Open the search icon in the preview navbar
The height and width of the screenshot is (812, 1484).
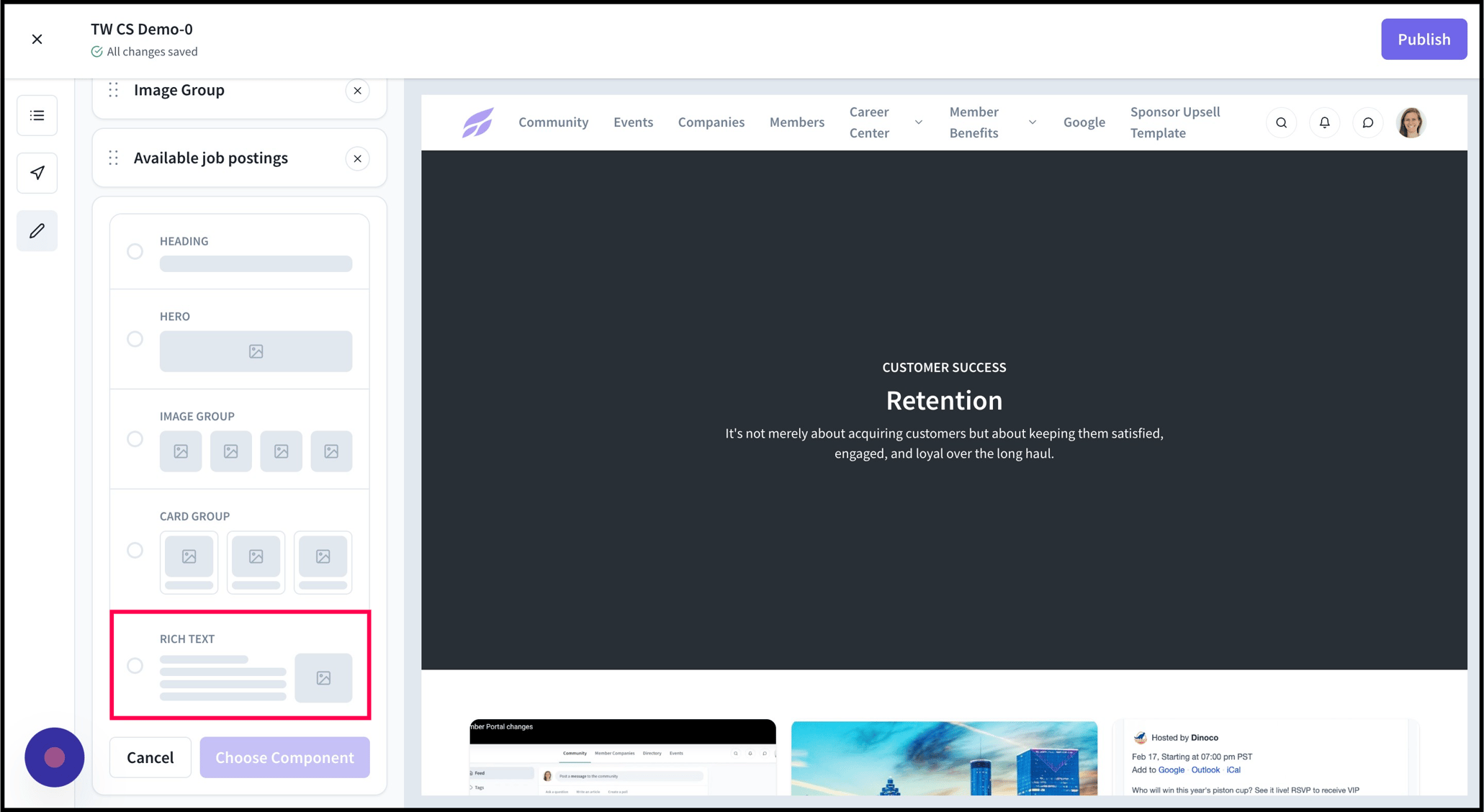point(1281,122)
